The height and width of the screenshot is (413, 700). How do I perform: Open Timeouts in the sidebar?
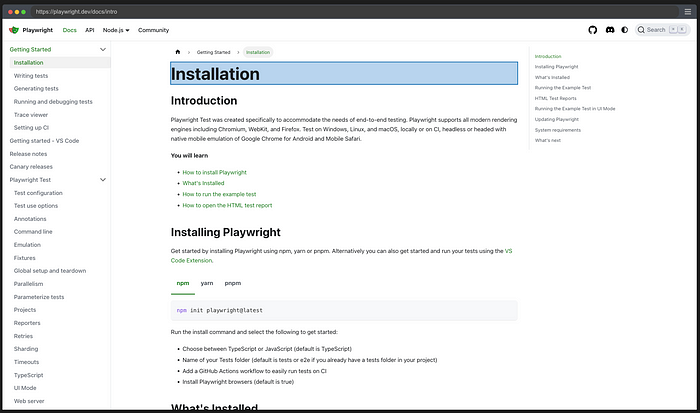26,362
